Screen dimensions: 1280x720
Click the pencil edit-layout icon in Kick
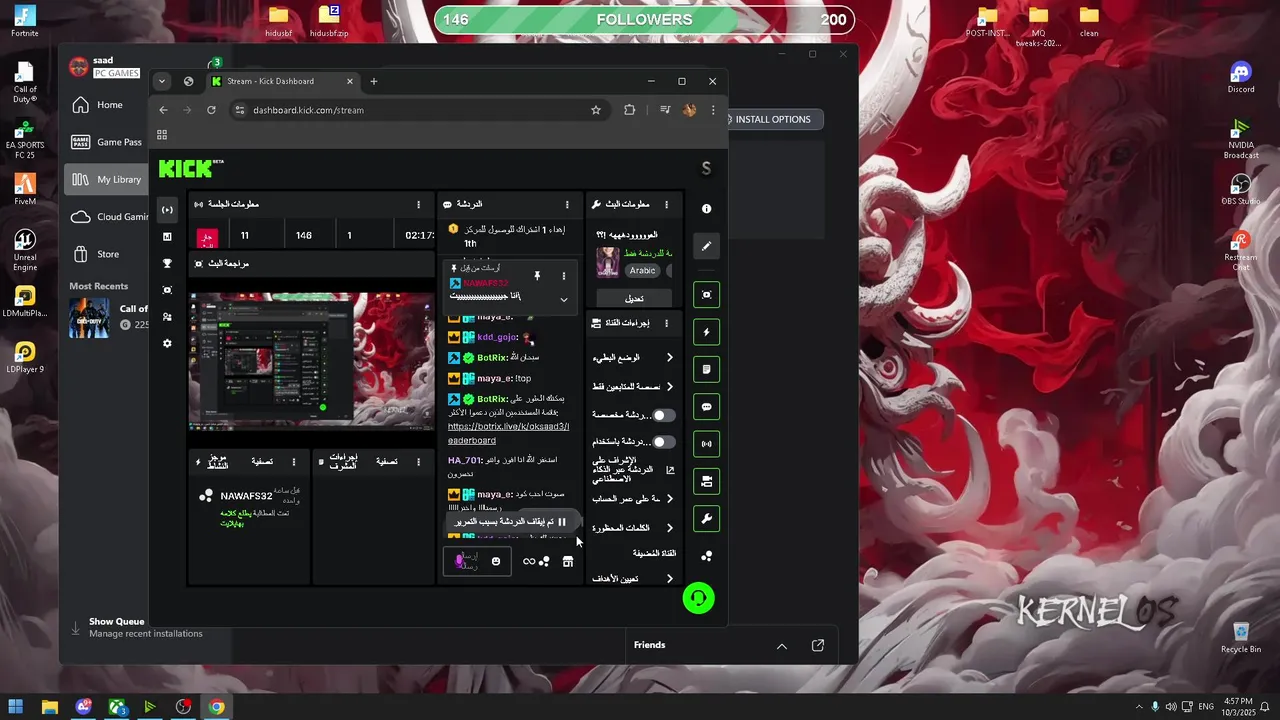click(x=706, y=246)
